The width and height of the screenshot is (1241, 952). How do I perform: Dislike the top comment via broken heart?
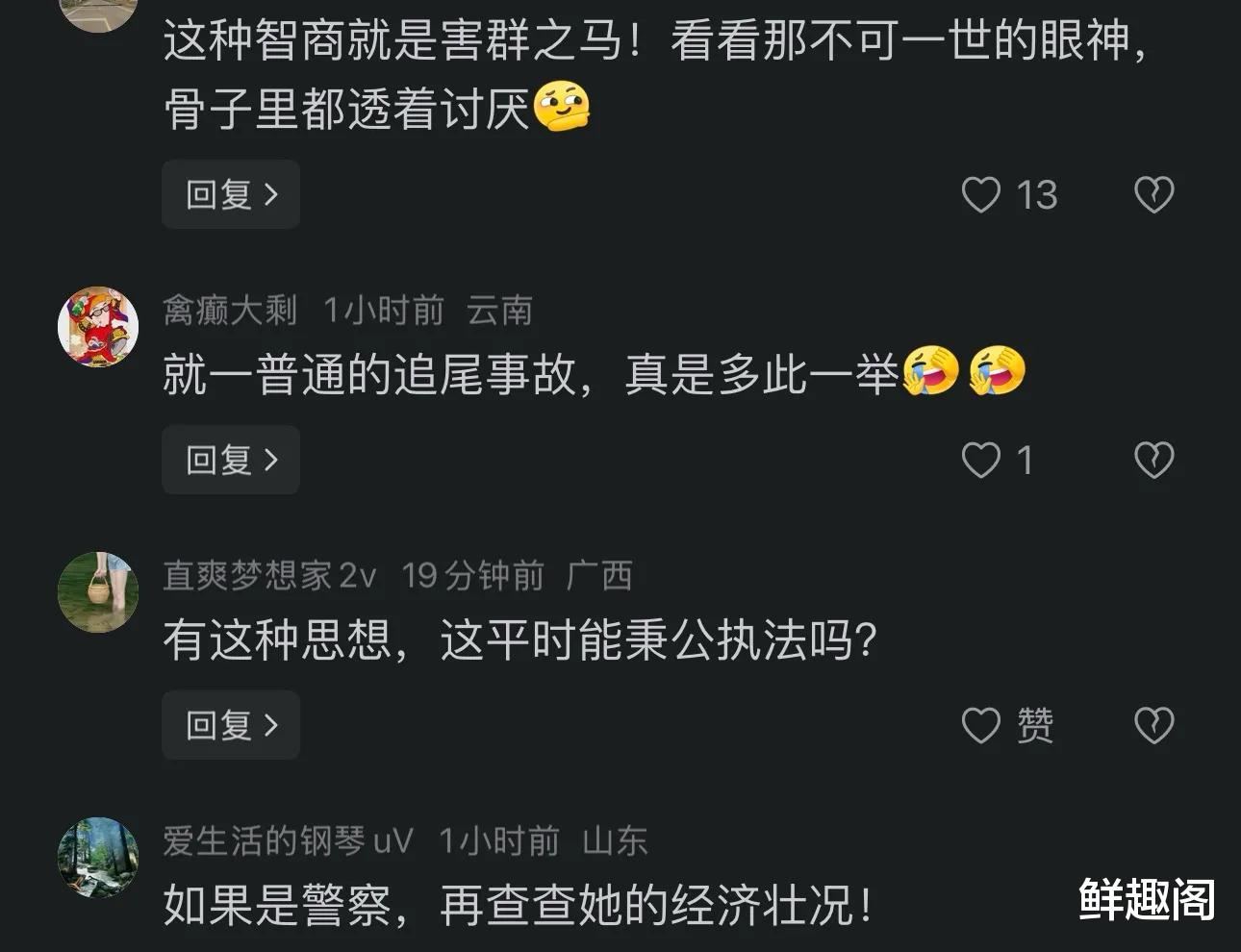[x=1153, y=195]
